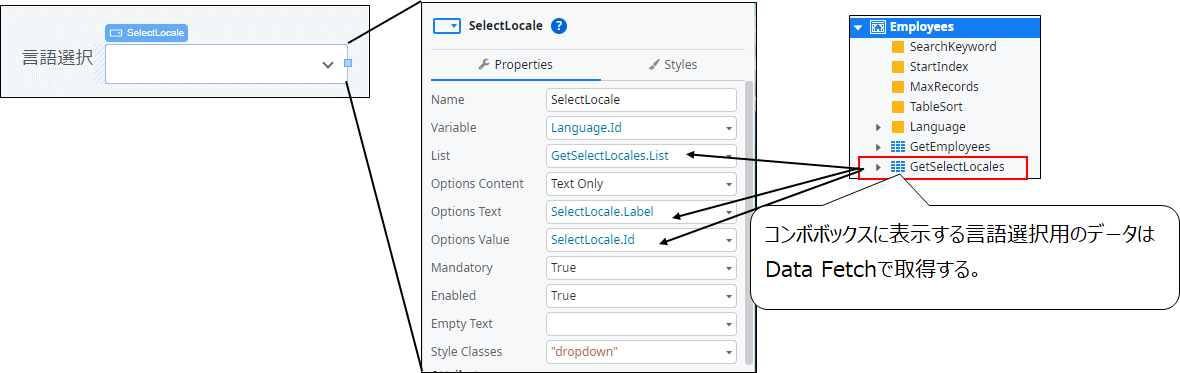Expand the Language tree node
The image size is (1180, 373).
[x=878, y=127]
